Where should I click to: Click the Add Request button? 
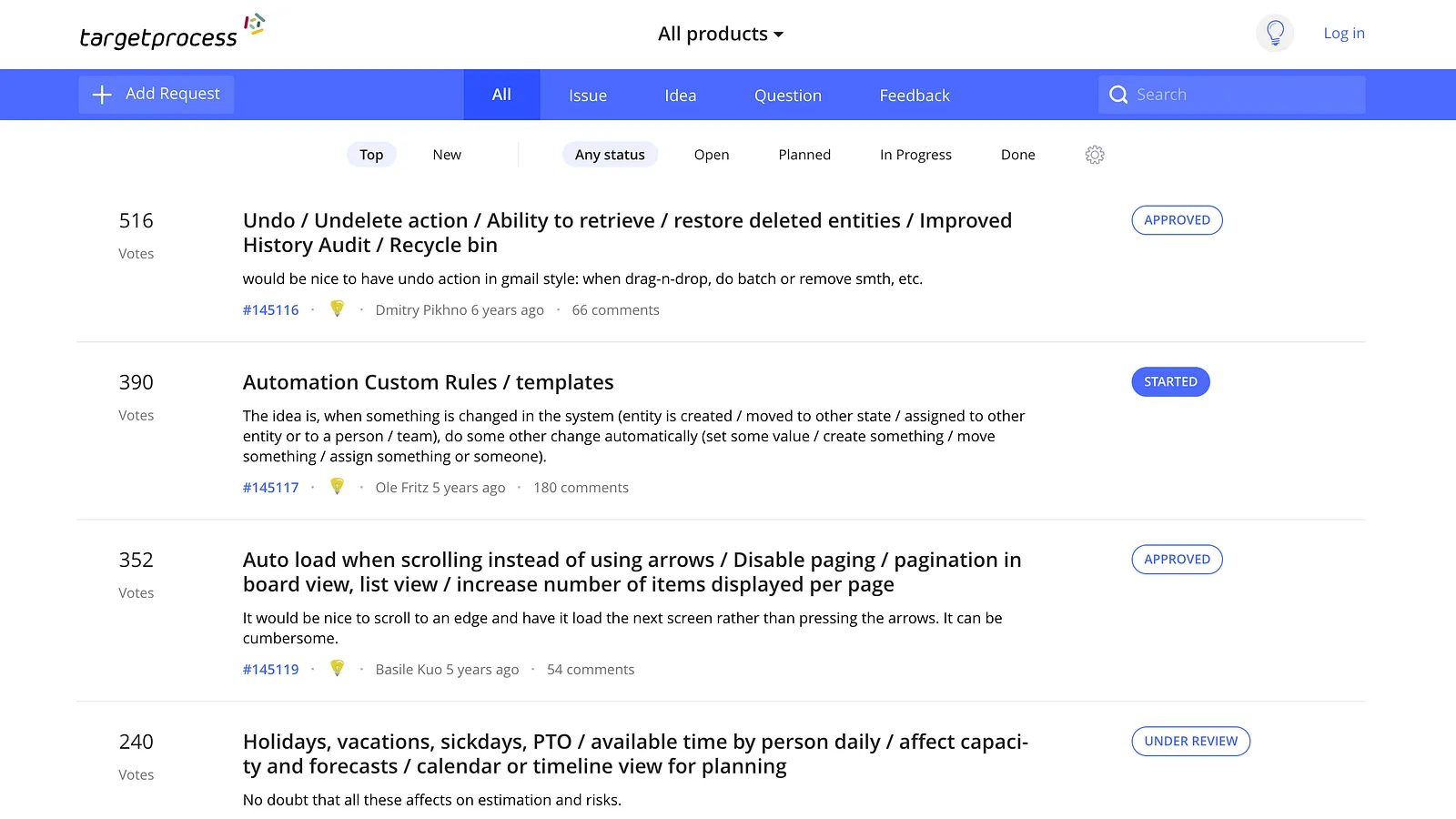157,95
